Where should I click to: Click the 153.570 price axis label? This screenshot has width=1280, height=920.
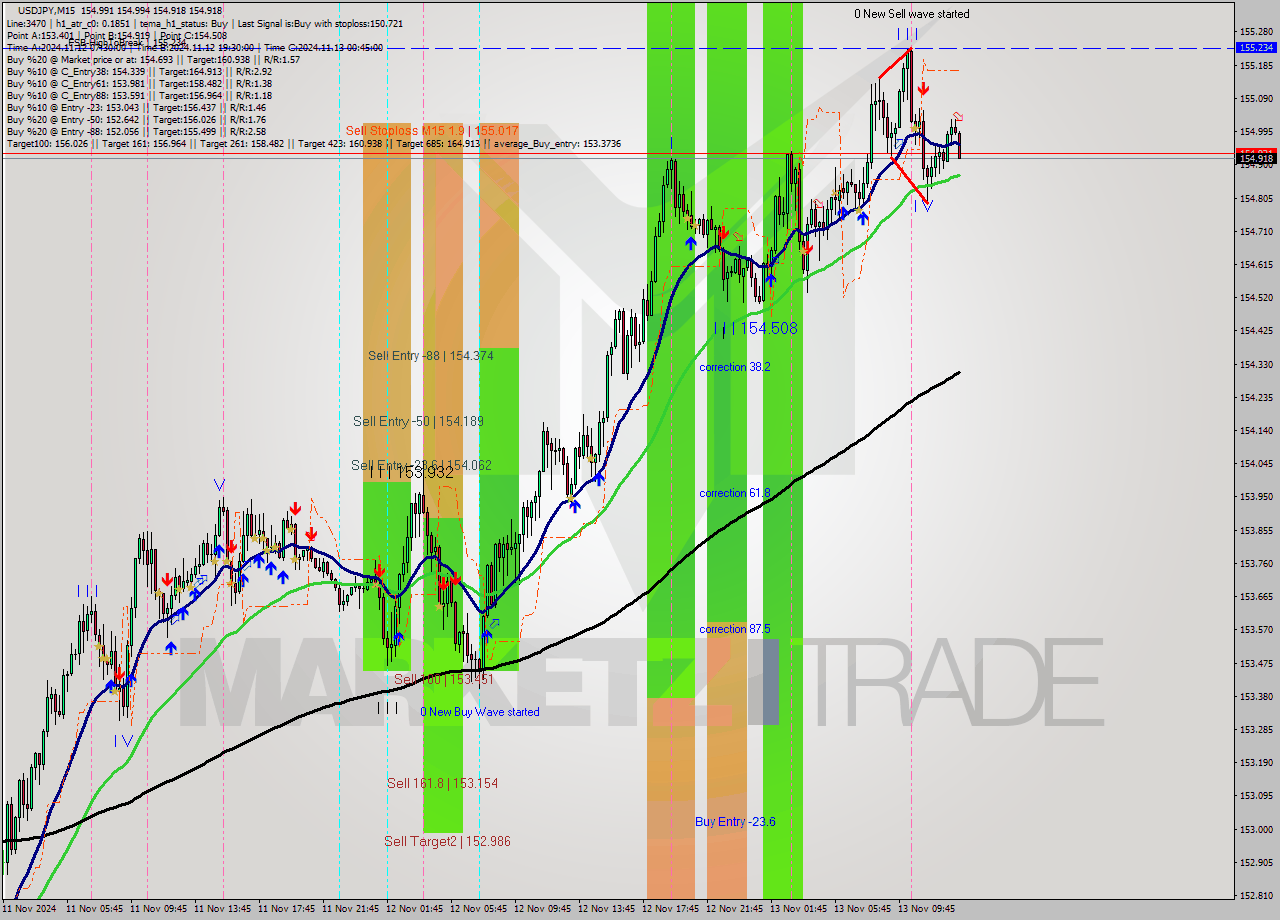1256,630
